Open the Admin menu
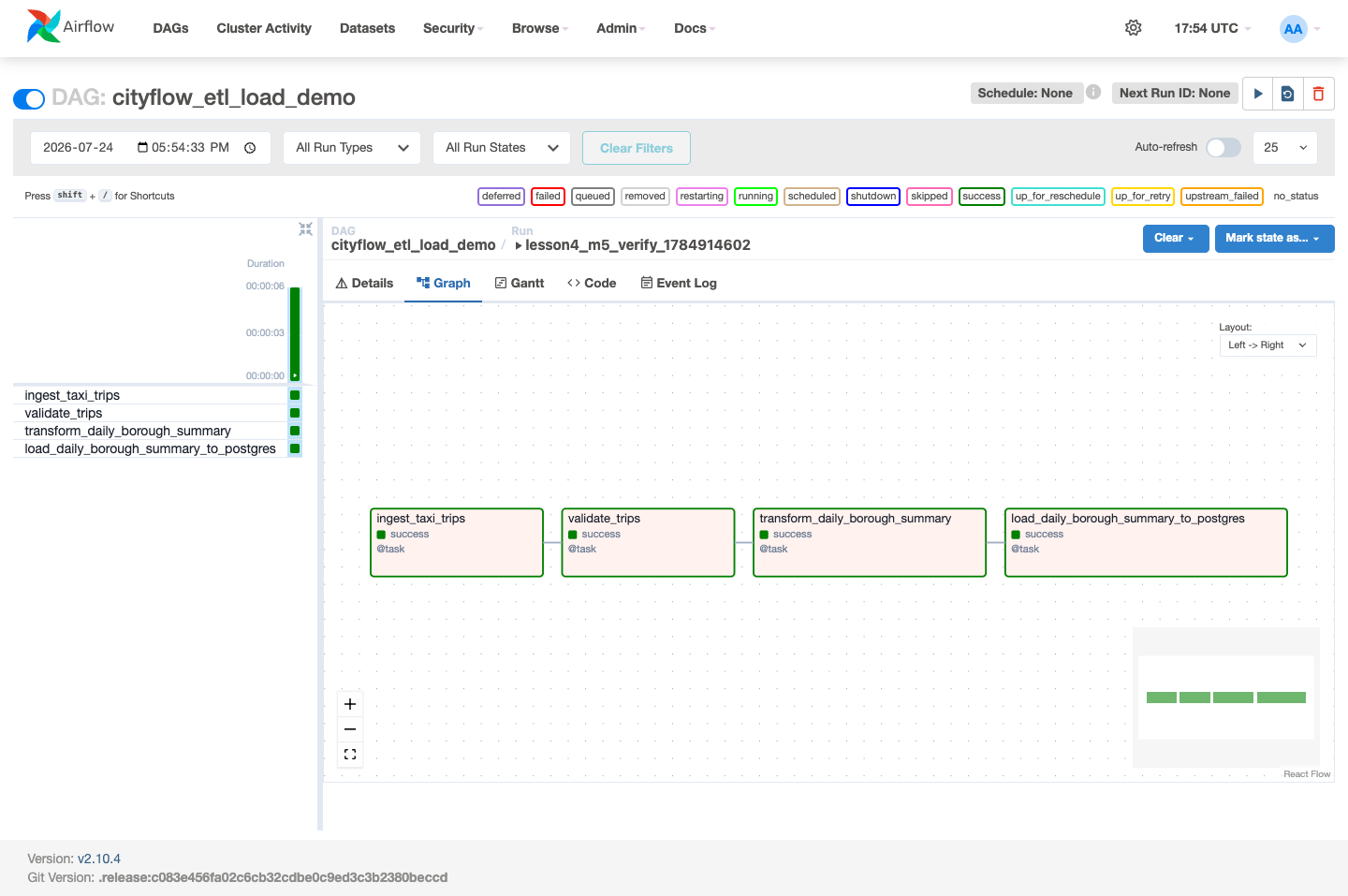This screenshot has height=896, width=1348. [621, 28]
